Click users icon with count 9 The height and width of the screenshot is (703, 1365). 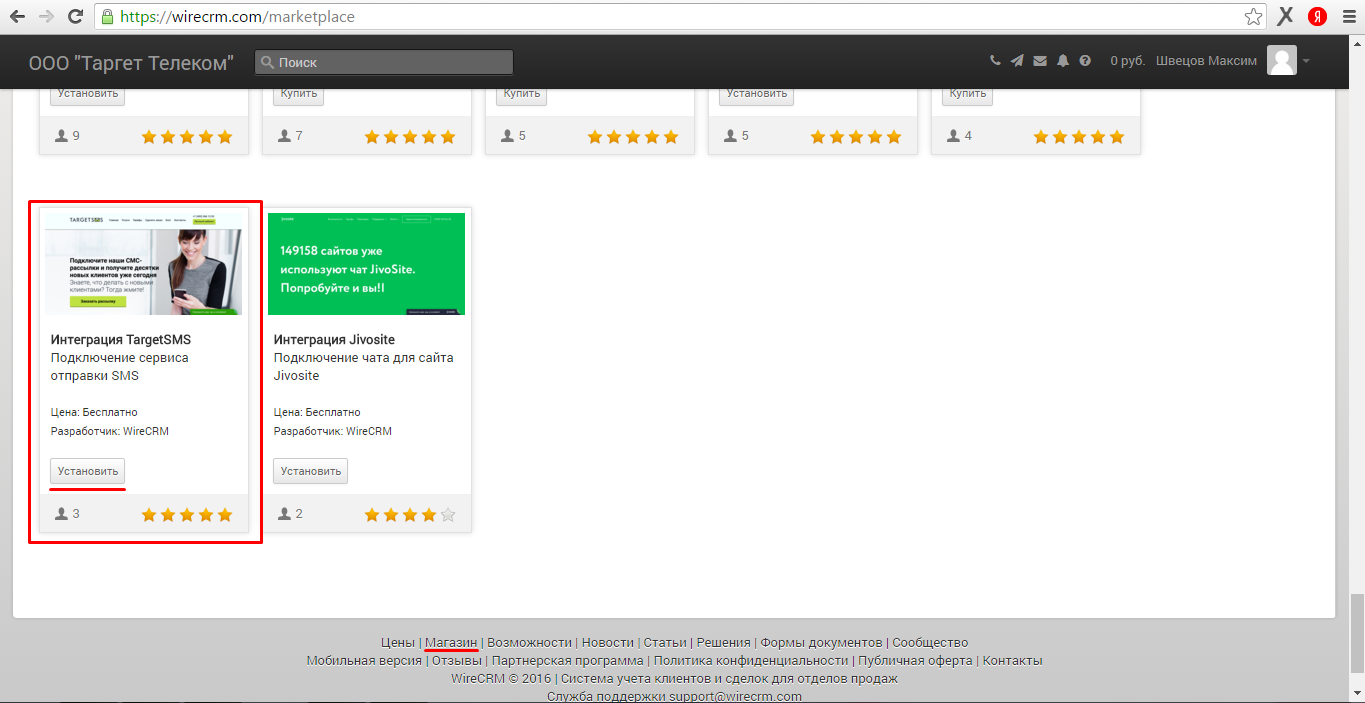point(62,136)
